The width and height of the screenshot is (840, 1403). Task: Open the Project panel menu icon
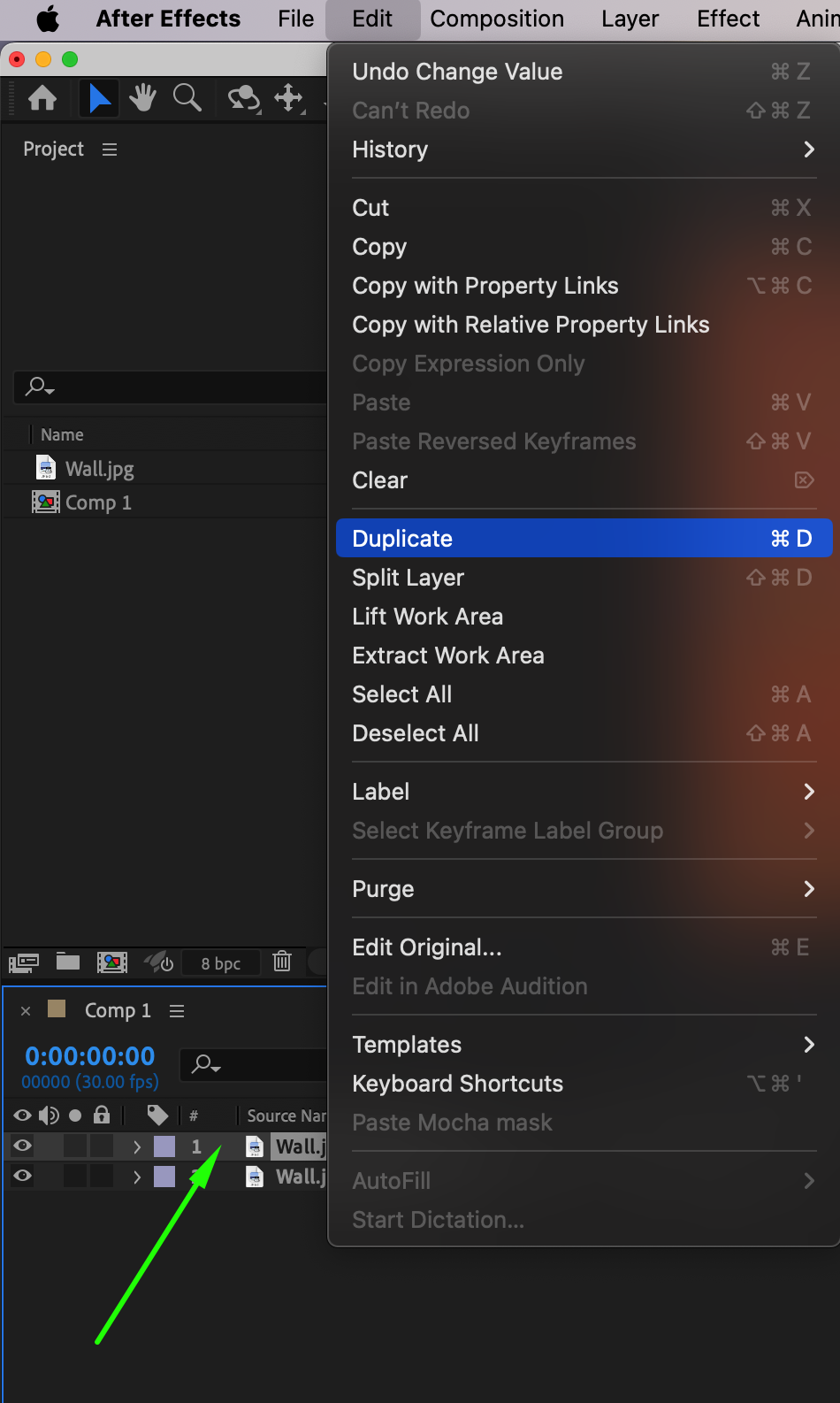(110, 149)
